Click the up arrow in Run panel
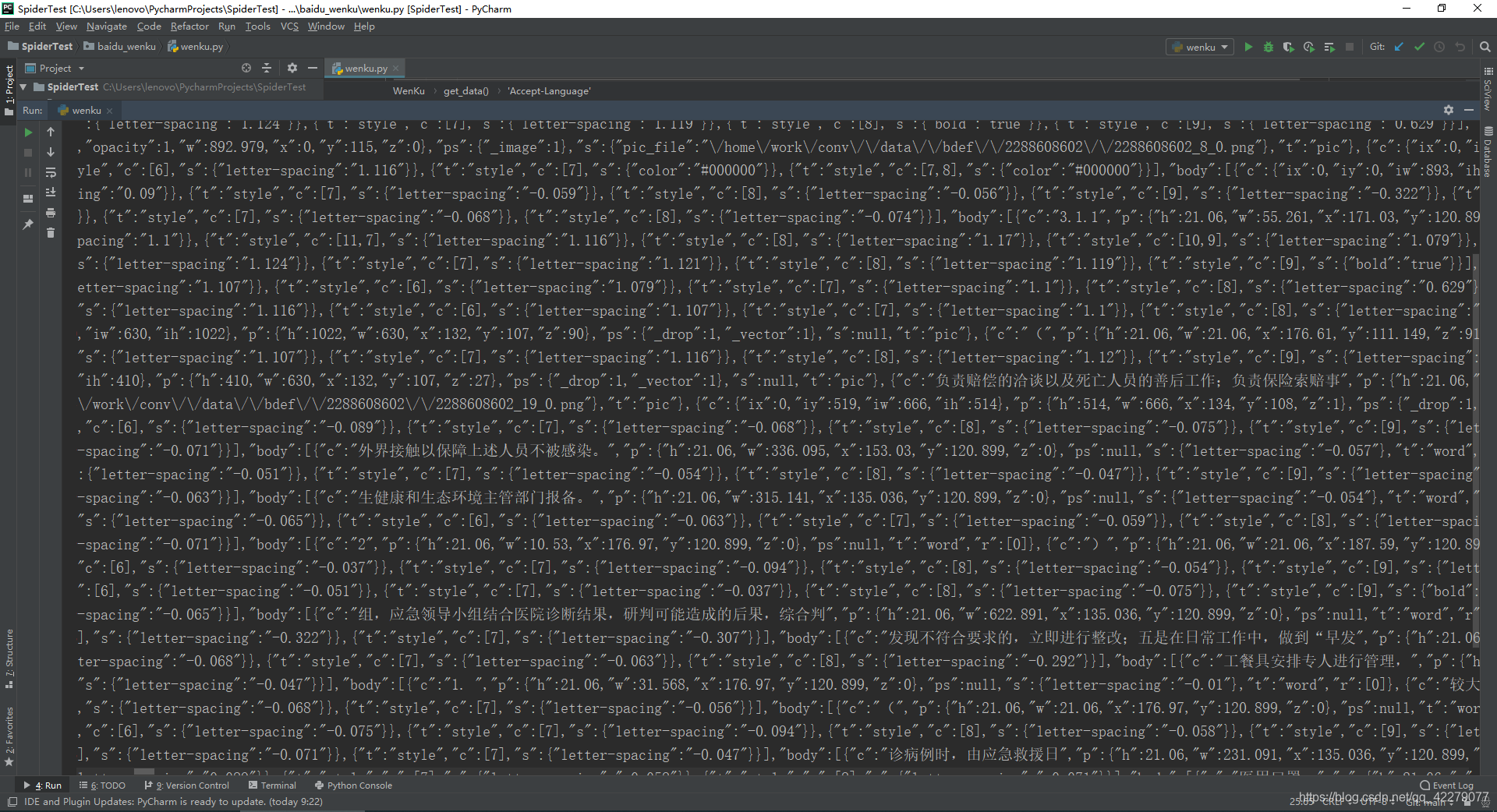This screenshot has width=1497, height=812. click(x=51, y=132)
